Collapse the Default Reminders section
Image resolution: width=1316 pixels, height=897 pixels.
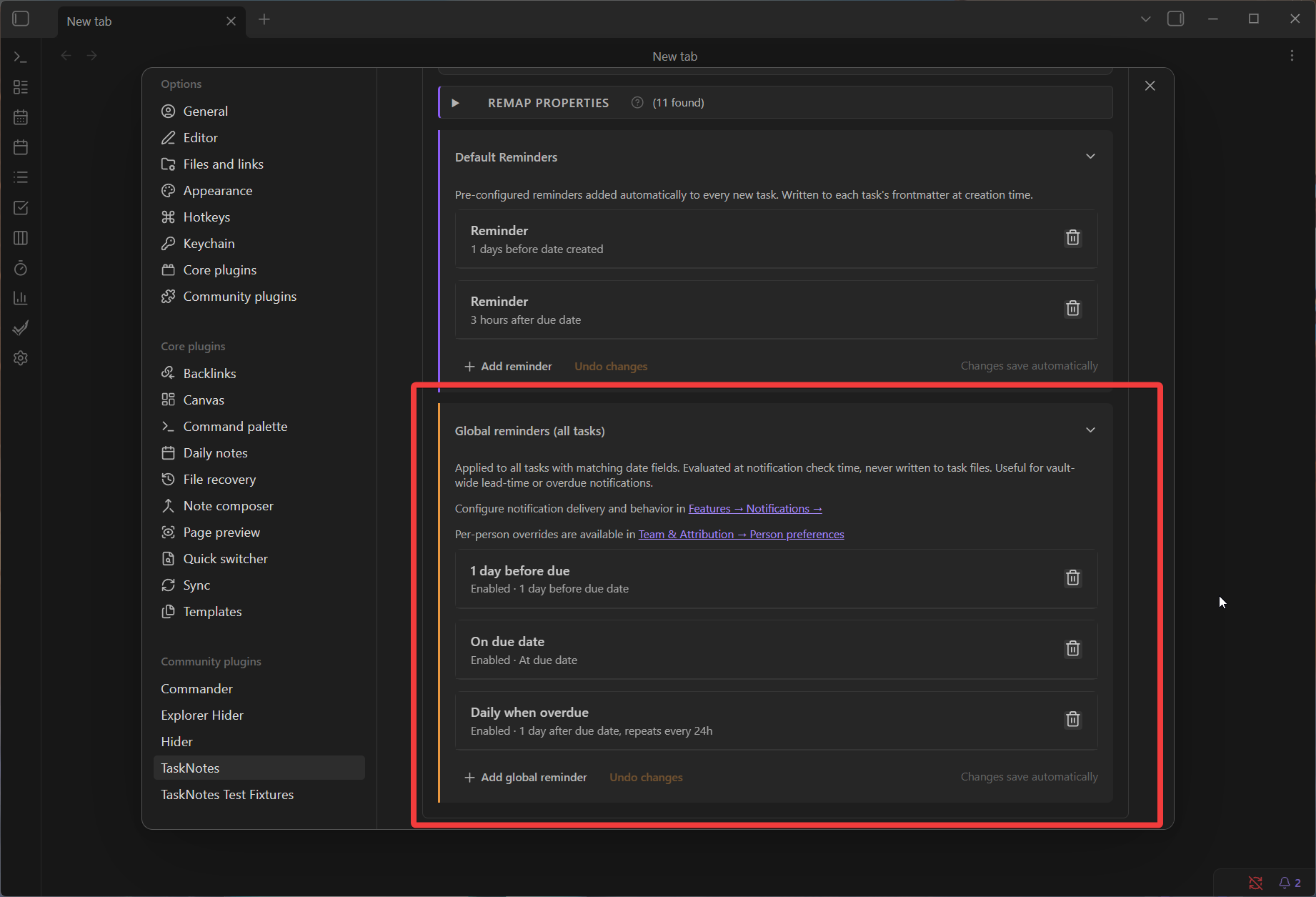1091,155
